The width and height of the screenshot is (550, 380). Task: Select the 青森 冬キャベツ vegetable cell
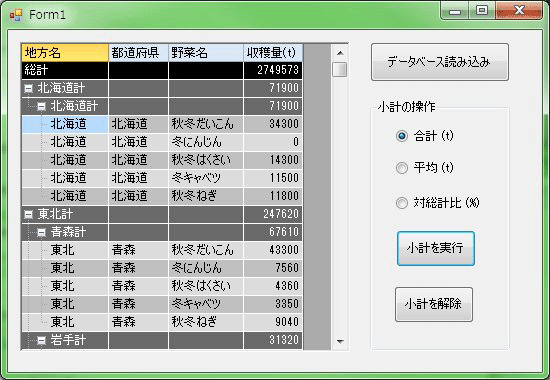pyautogui.click(x=206, y=304)
